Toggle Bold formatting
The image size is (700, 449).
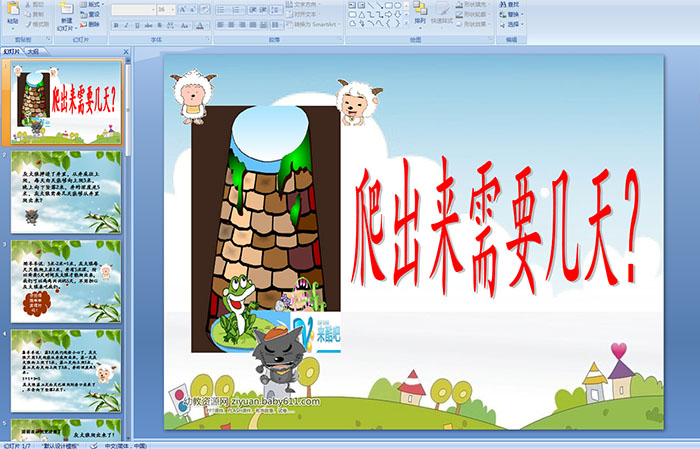(x=116, y=25)
